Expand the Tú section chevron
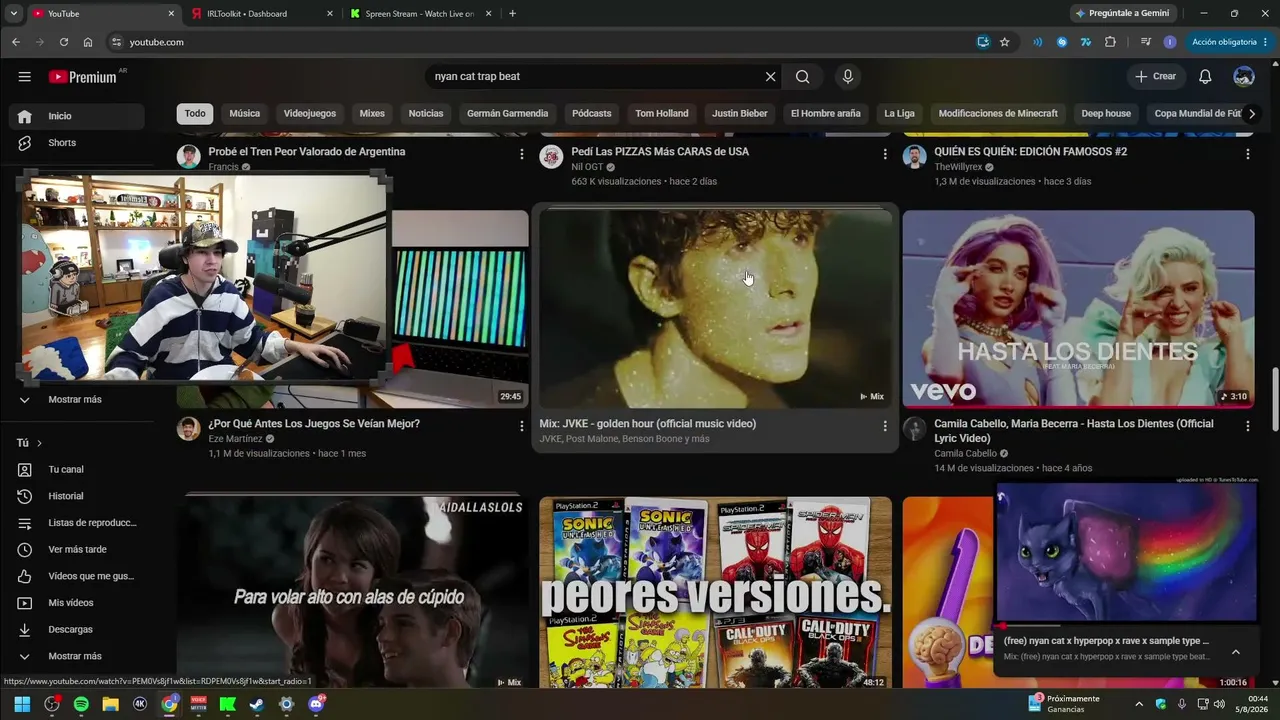 tap(39, 443)
